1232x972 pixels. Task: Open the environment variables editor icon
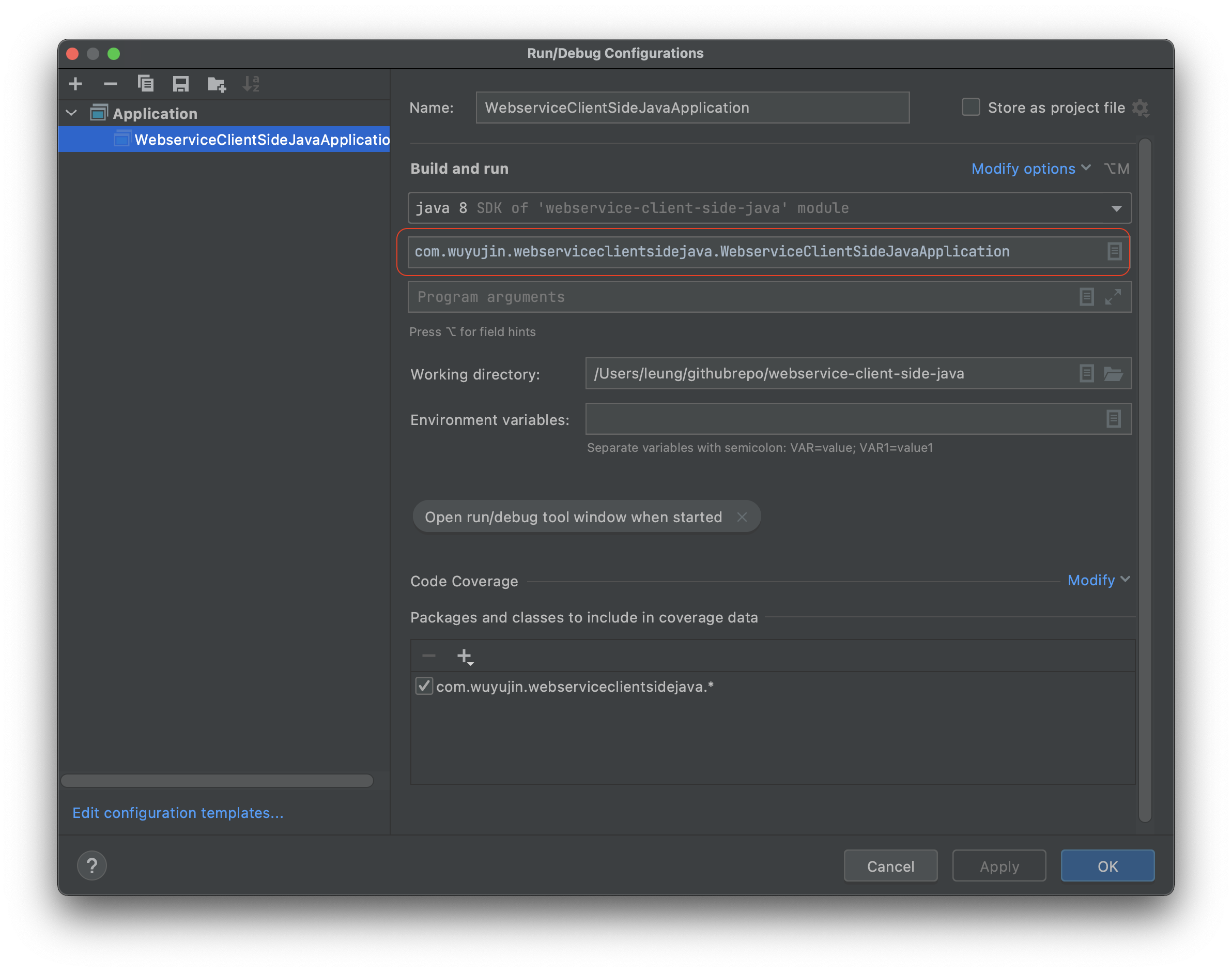click(1113, 419)
